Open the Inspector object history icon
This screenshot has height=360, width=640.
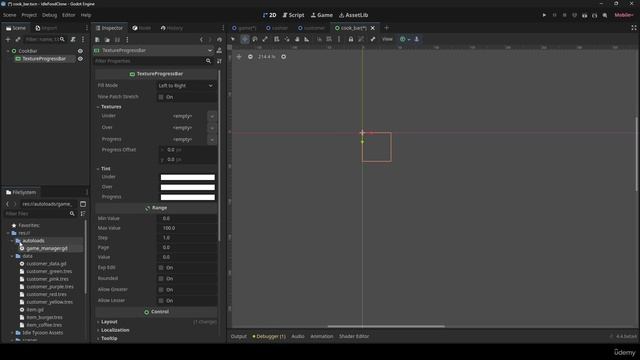tap(220, 40)
